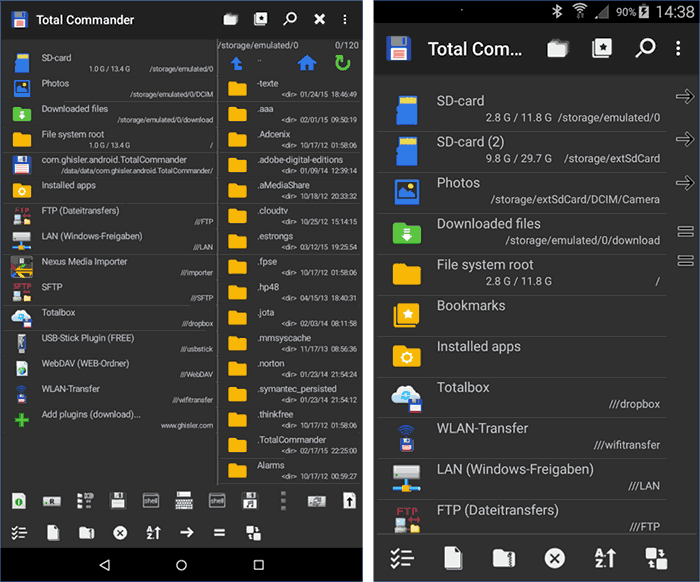The width and height of the screenshot is (700, 582).
Task: Tap the first shell button in button bar
Action: point(150,501)
